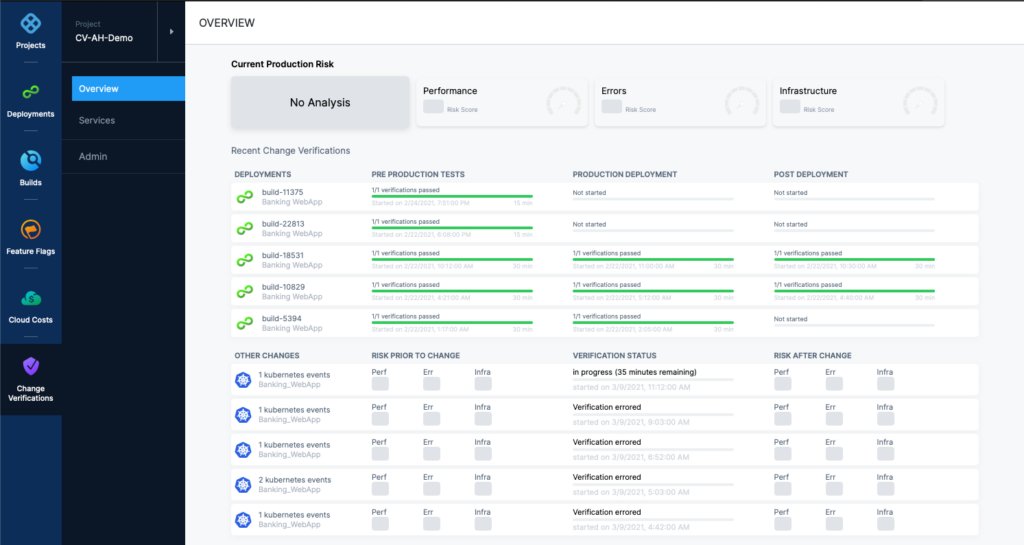This screenshot has width=1024, height=545.
Task: Click the Errors gauge icon
Action: [x=742, y=103]
